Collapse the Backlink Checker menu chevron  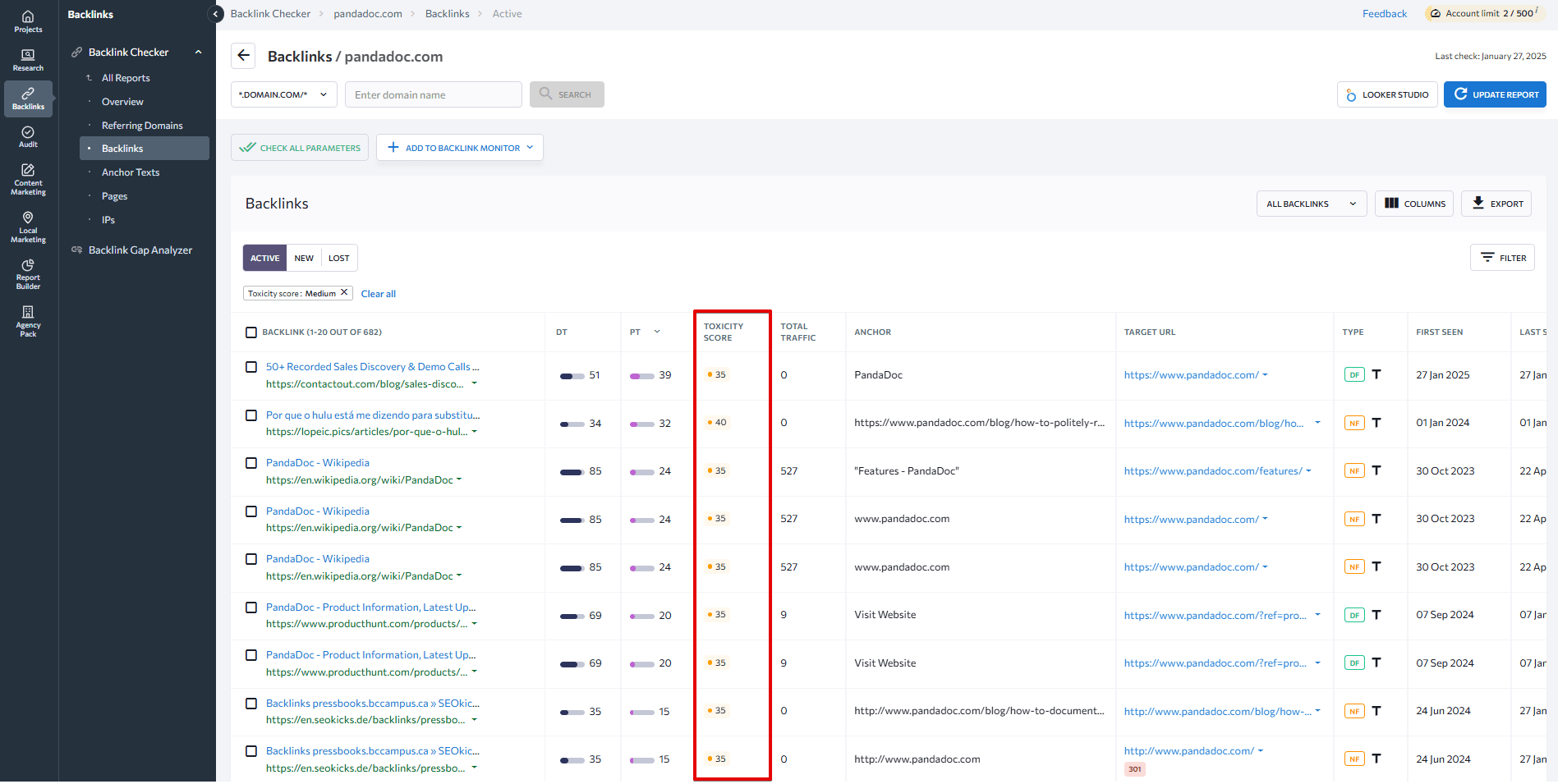(198, 52)
